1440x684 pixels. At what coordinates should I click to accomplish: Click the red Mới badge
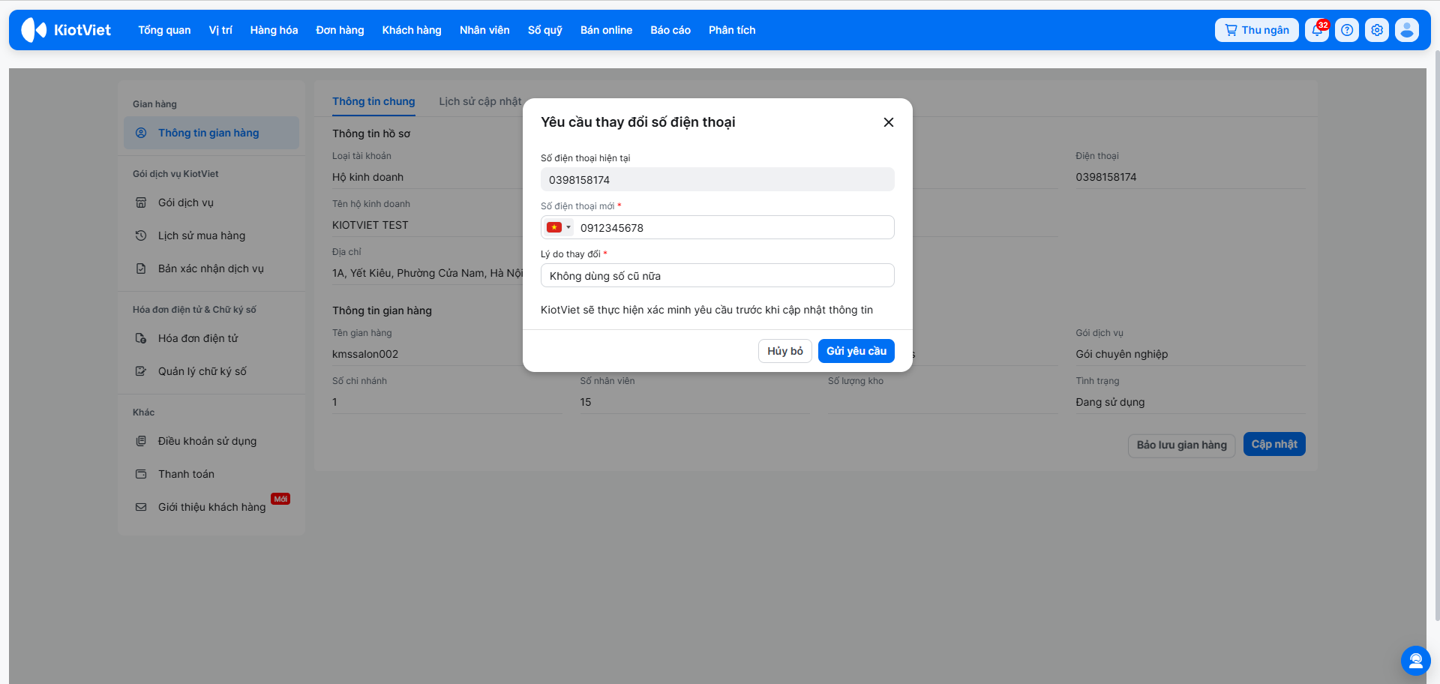(280, 498)
